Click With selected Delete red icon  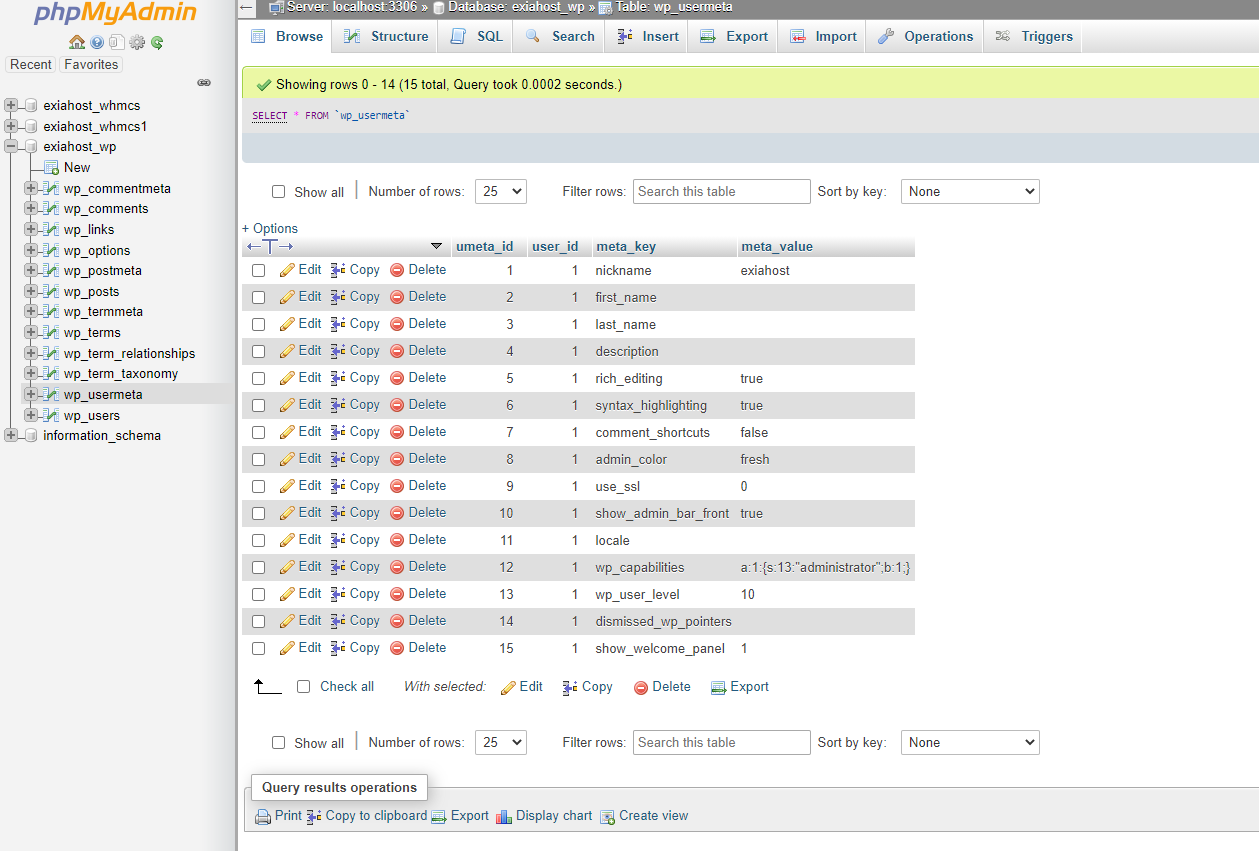(x=641, y=687)
